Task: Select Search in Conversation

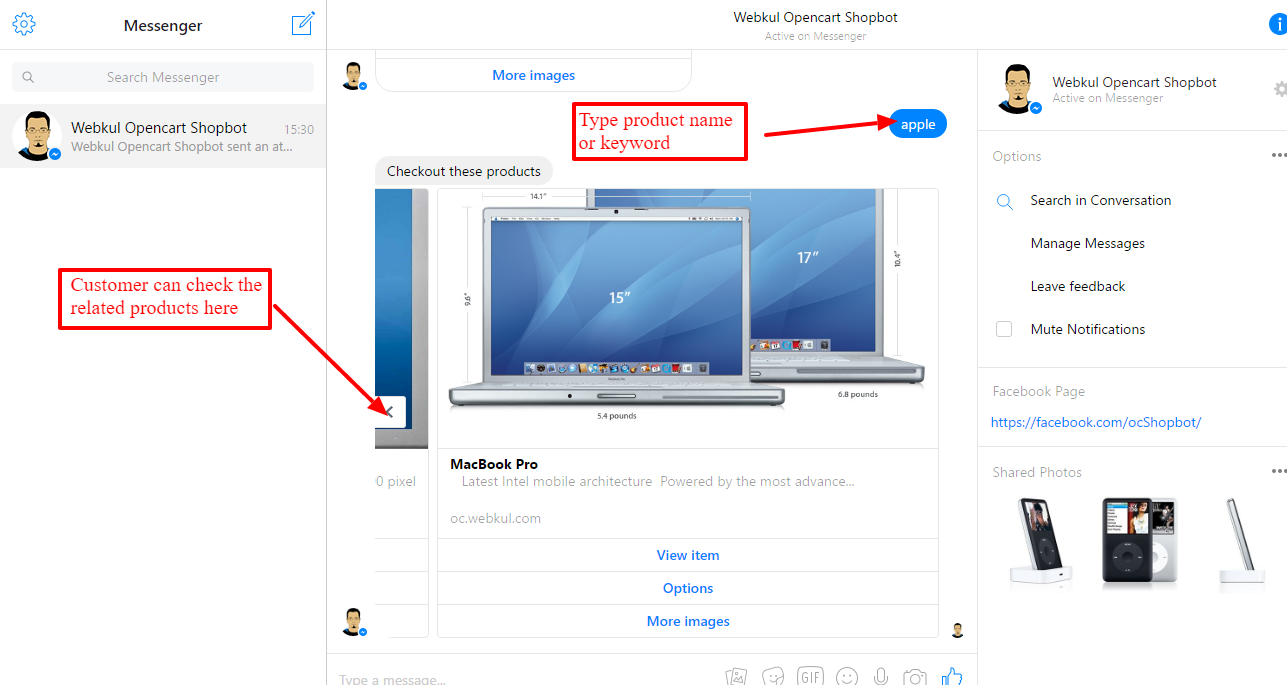Action: coord(1100,200)
